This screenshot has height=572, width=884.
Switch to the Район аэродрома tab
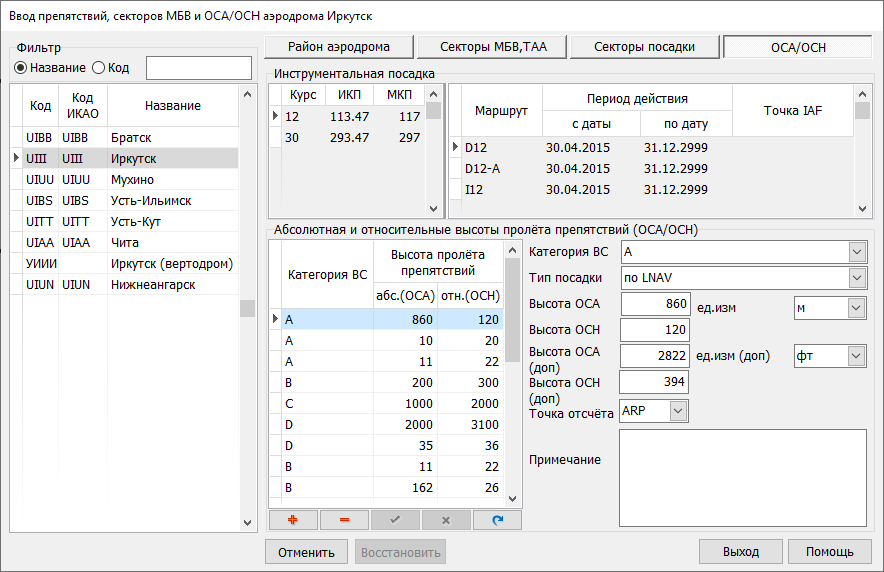coord(338,46)
